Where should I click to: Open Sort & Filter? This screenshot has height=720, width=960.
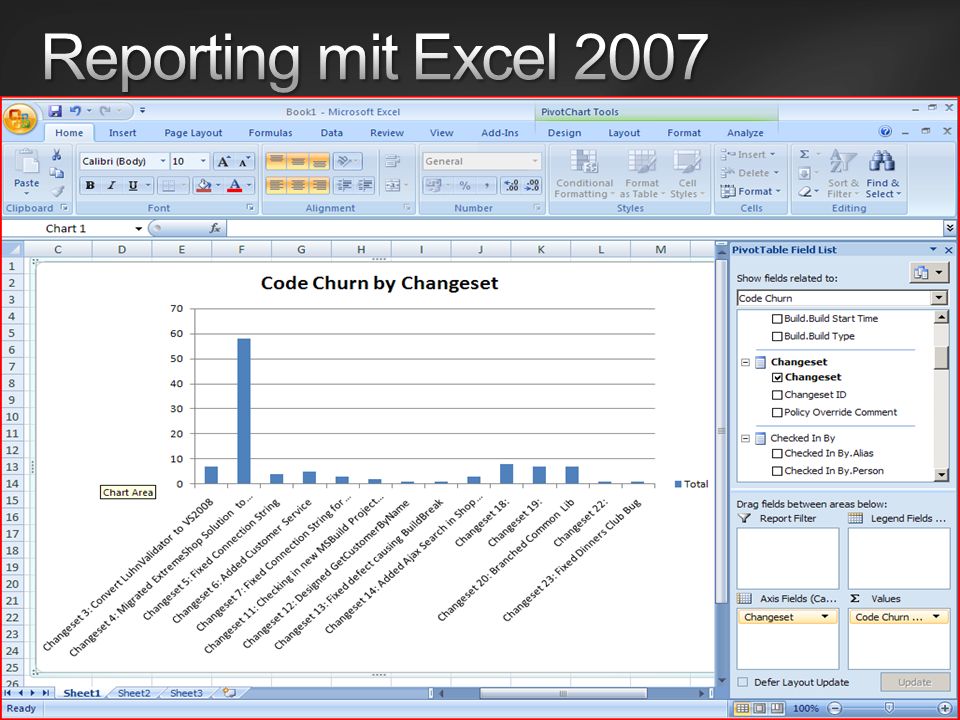point(843,174)
